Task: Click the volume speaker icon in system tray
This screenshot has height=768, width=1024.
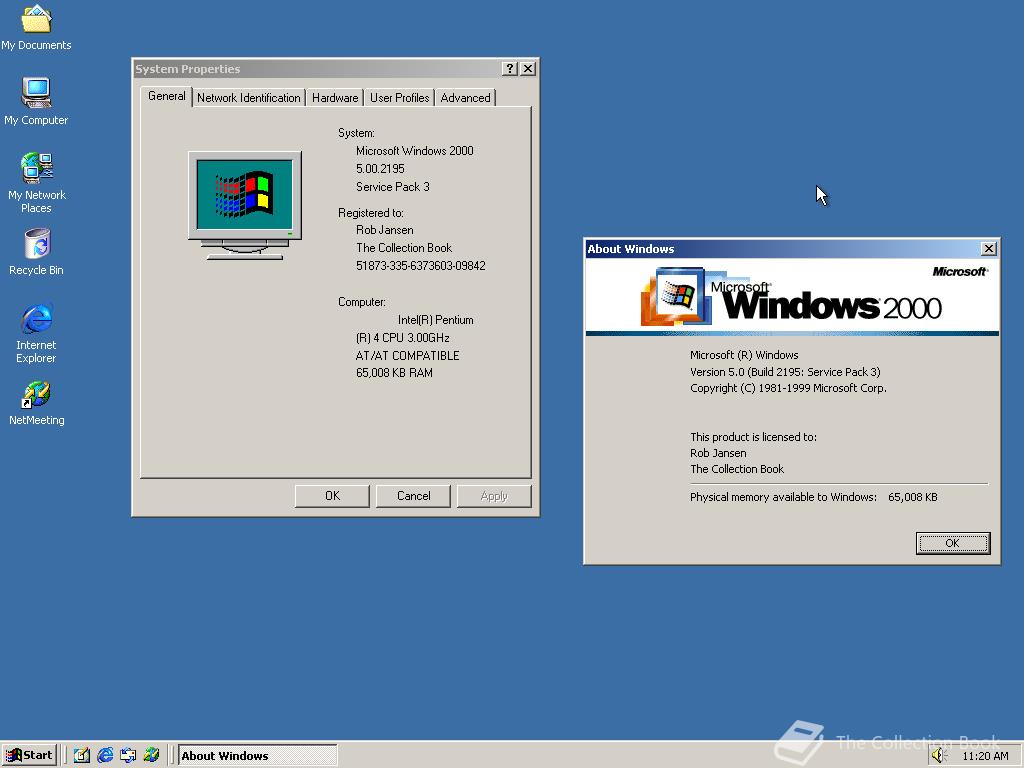Action: 938,755
